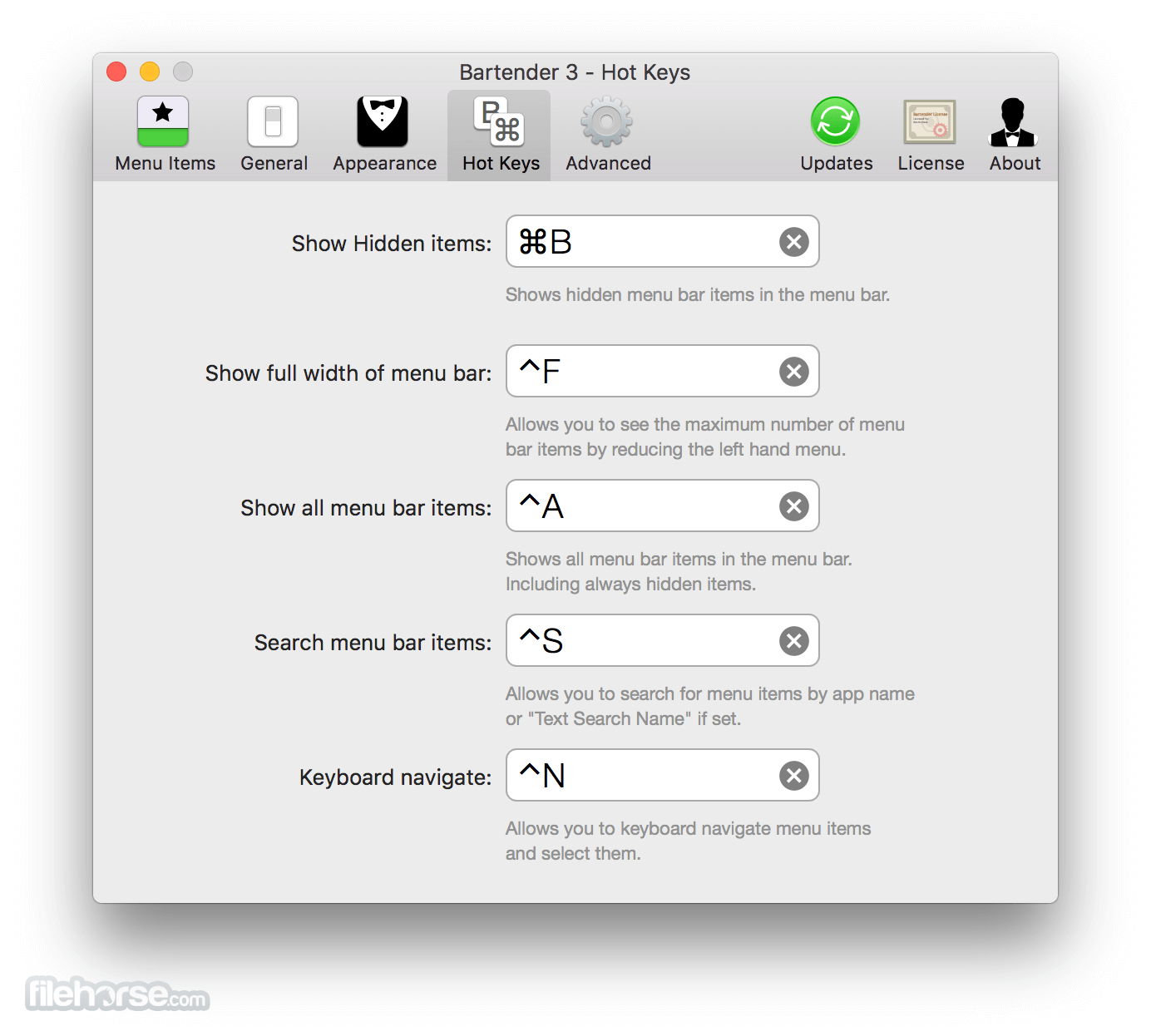Click 'Shows hidden menu bar items in the menu bar.' text

698,295
